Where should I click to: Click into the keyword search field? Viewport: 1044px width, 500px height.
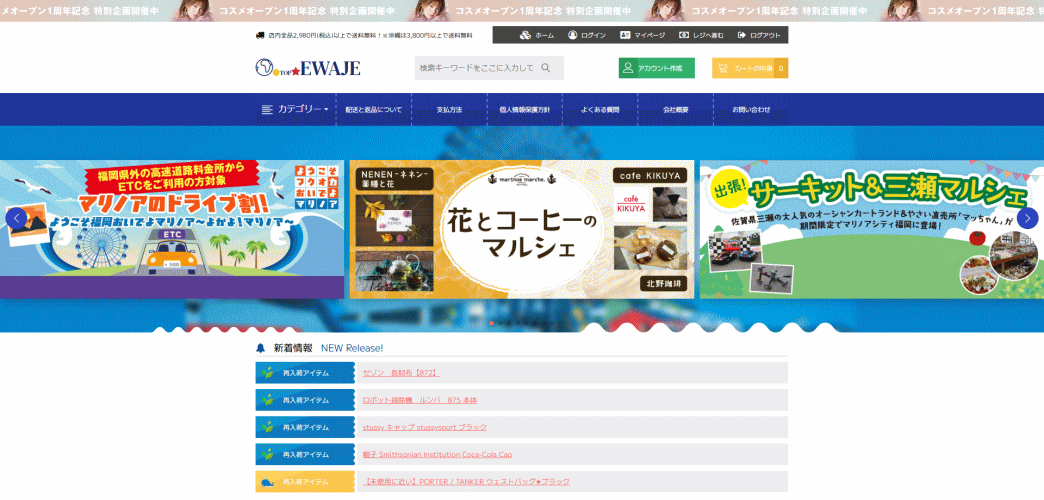tap(478, 68)
